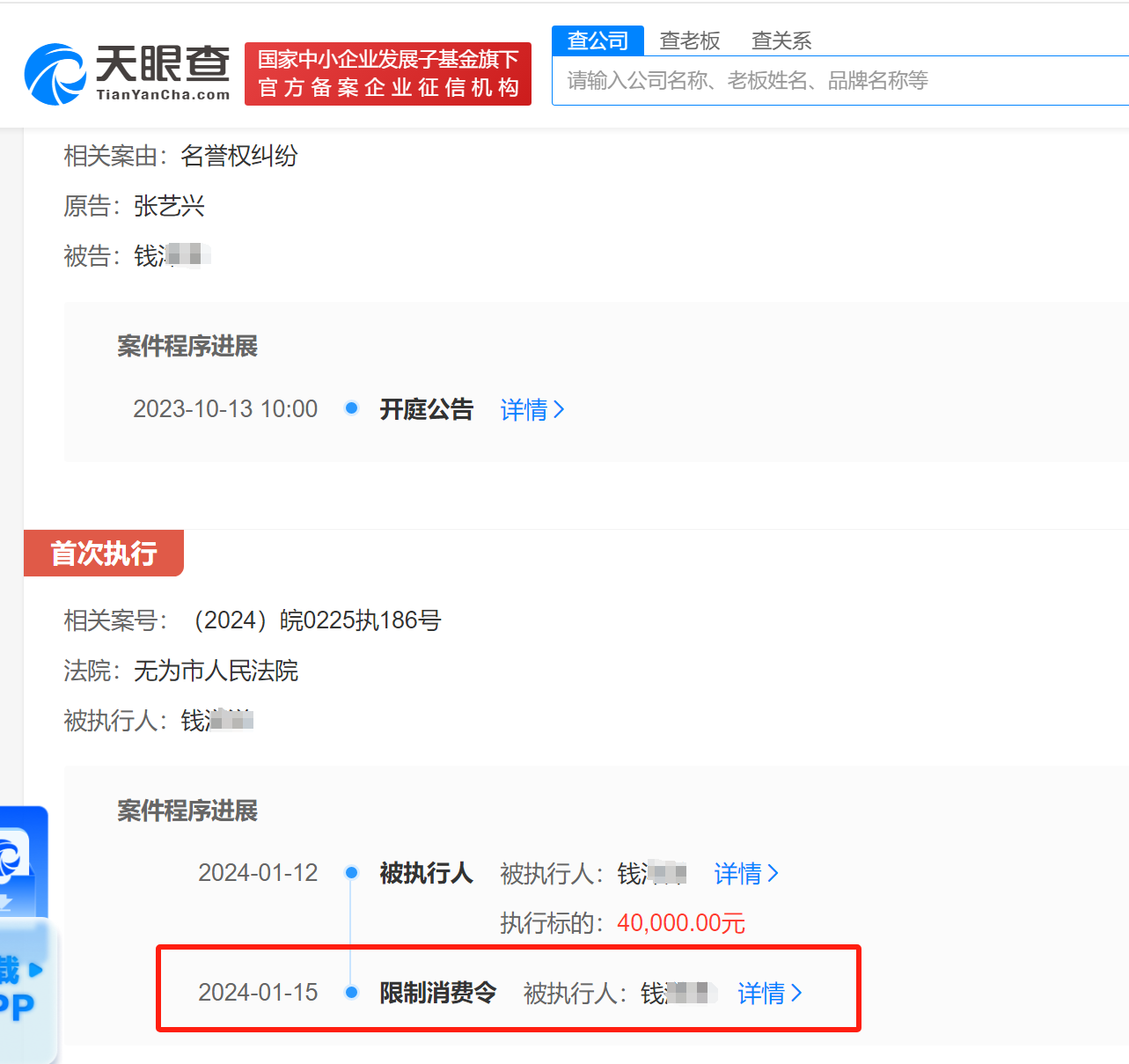Open 详情 link for 开庭公告
This screenshot has height=1064, width=1129.
(x=532, y=409)
